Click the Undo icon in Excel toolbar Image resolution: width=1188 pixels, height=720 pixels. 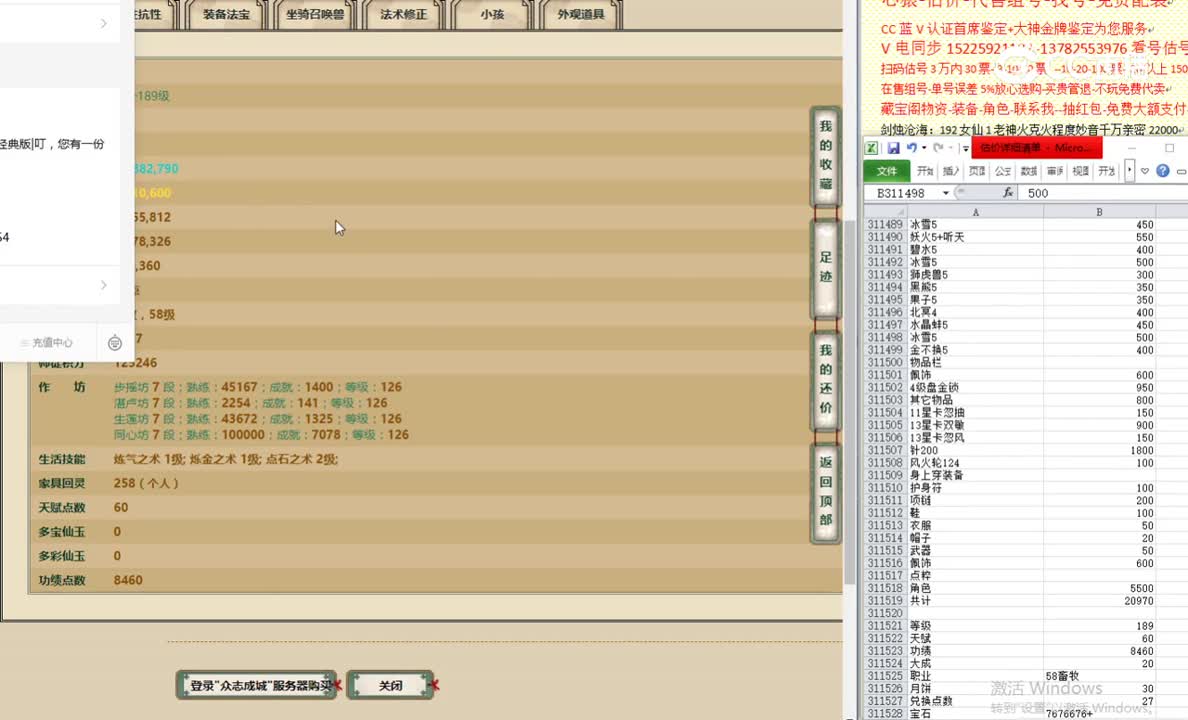click(x=912, y=147)
